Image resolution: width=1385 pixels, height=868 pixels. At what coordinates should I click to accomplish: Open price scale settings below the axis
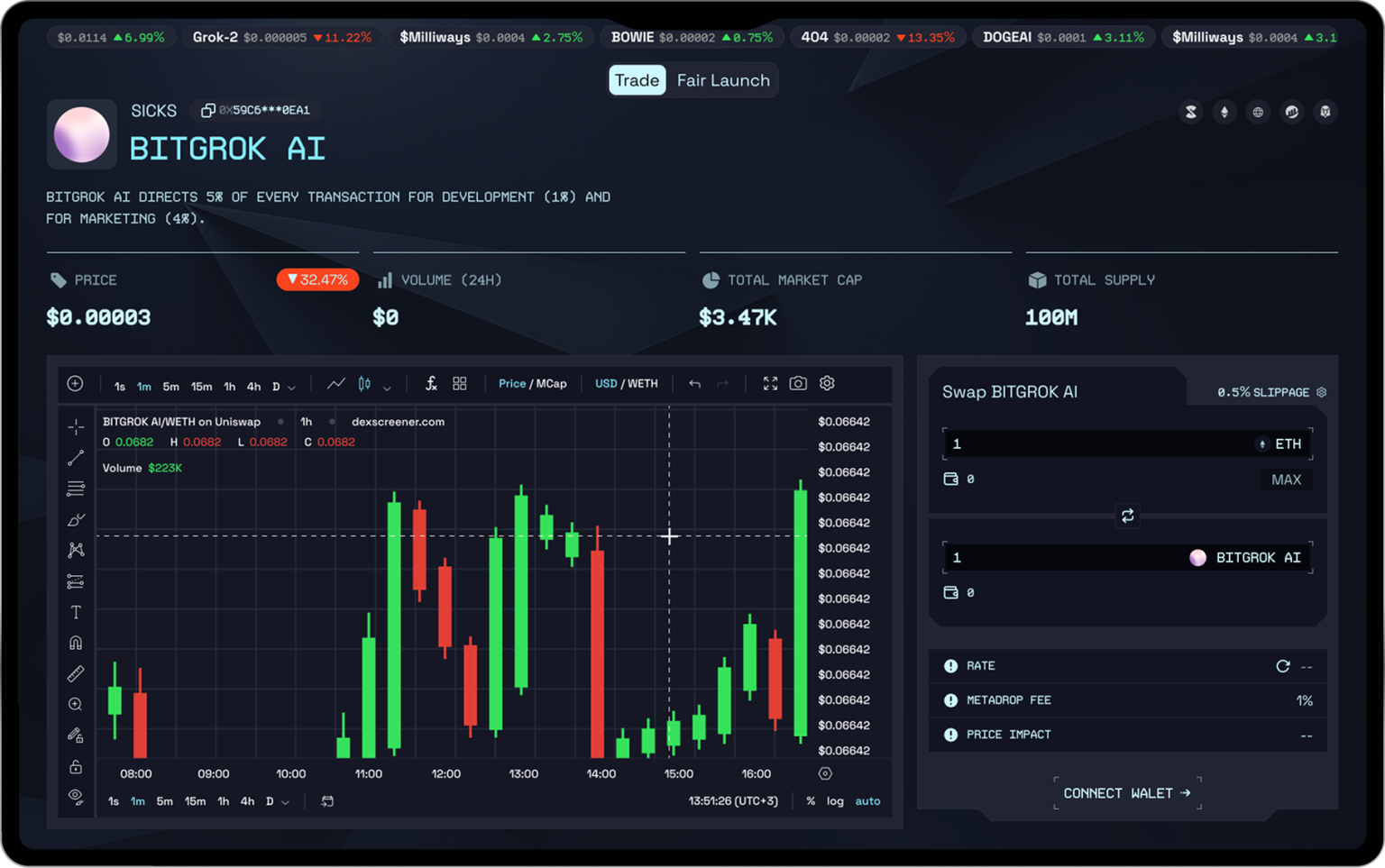(825, 773)
